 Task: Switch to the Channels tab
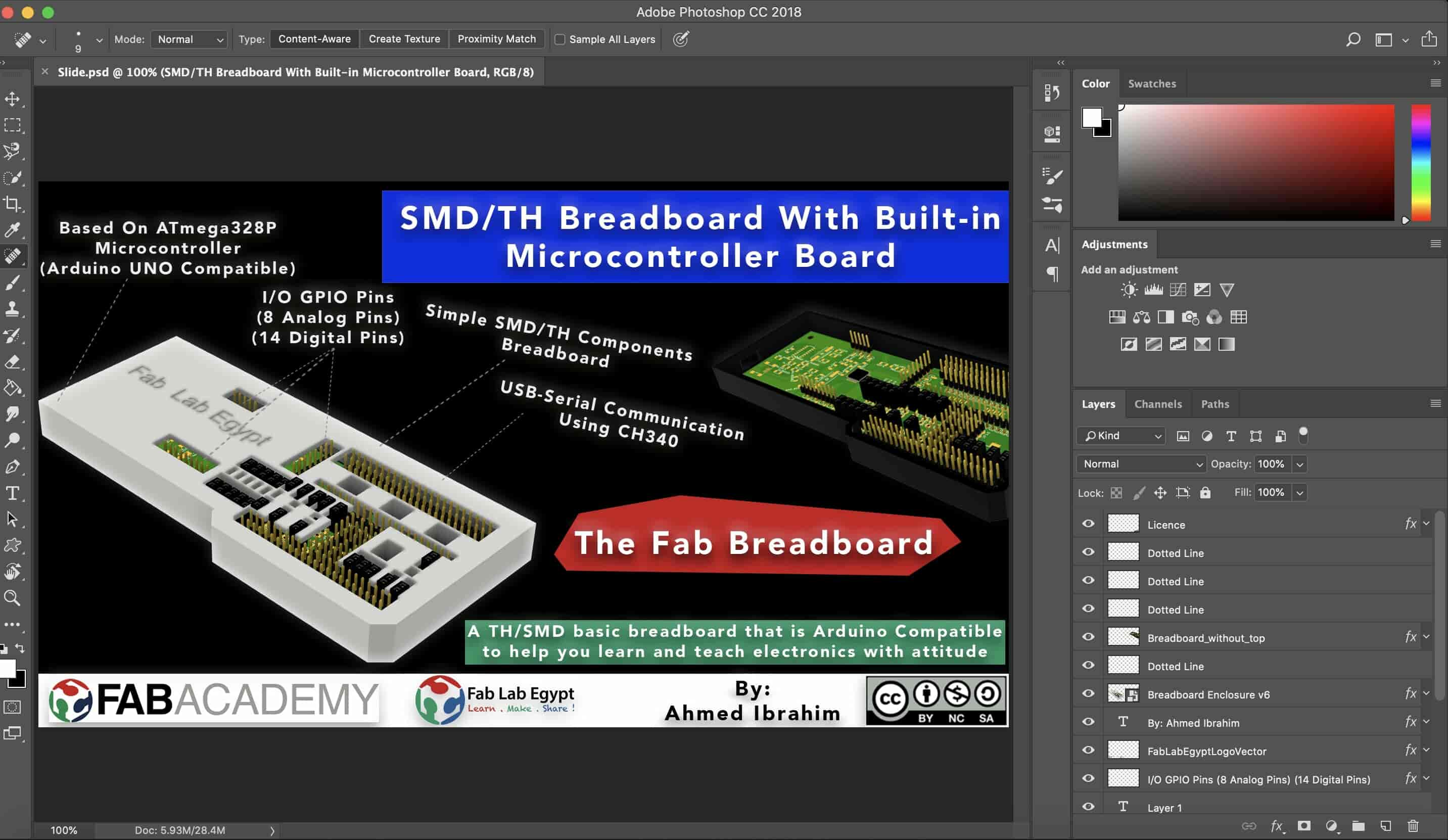(x=1158, y=404)
